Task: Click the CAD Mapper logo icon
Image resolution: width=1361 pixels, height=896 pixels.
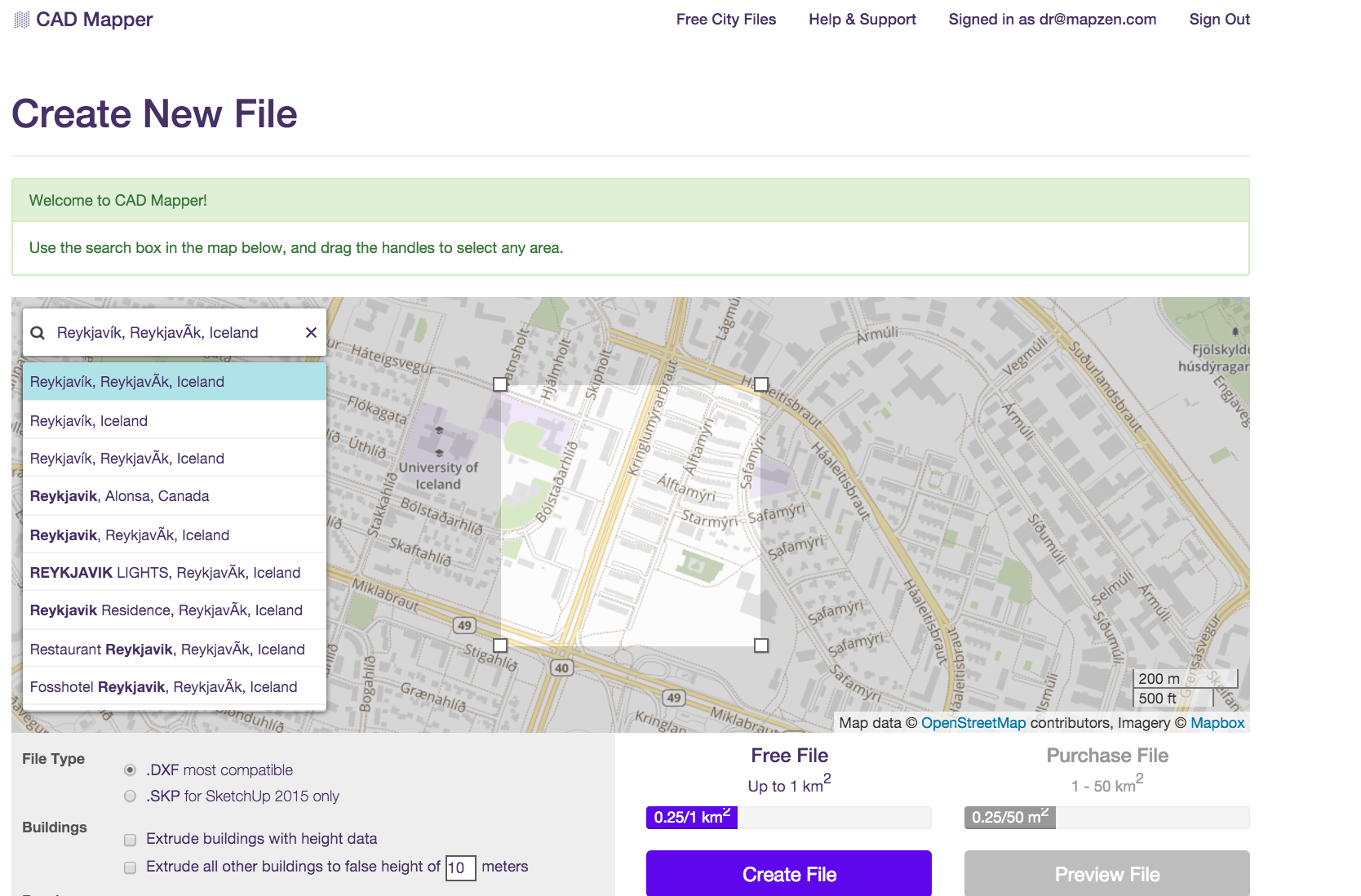Action: click(22, 20)
